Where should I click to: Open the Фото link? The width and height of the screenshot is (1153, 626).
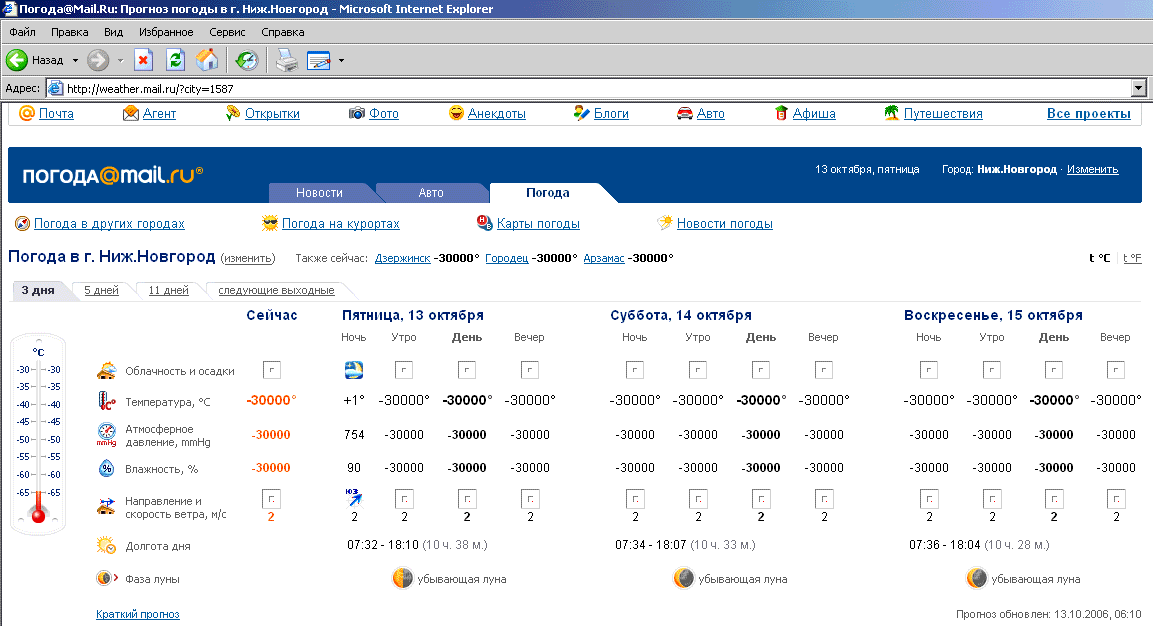tap(384, 113)
